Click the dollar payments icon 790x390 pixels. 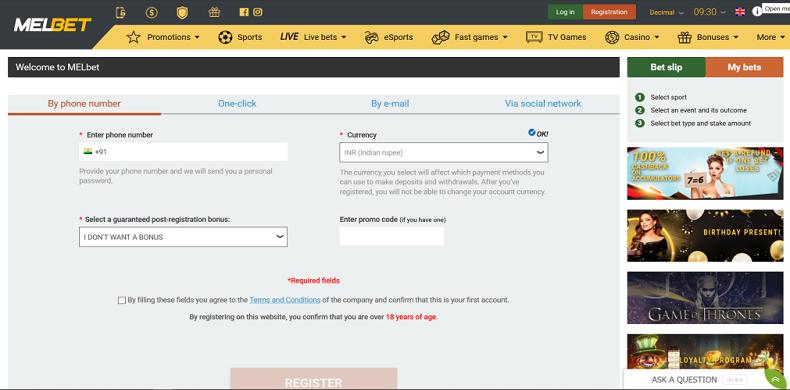(x=151, y=13)
